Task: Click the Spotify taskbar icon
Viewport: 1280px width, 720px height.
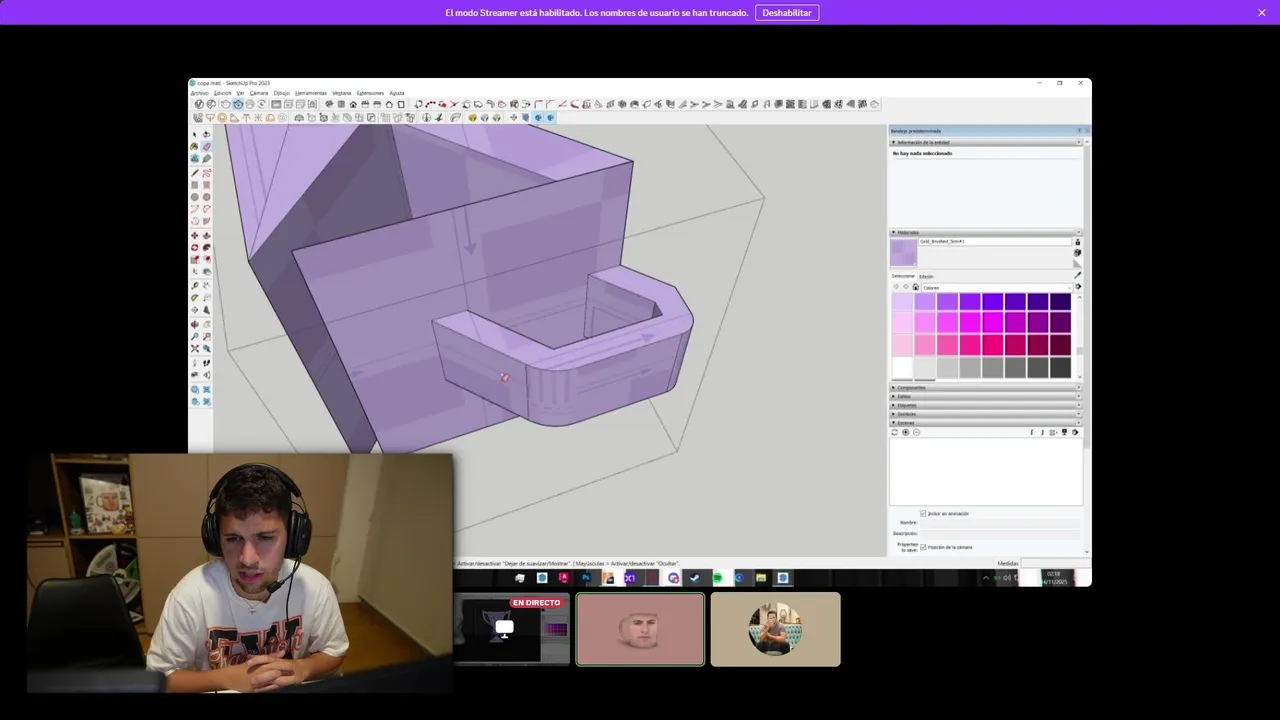Action: pos(717,578)
